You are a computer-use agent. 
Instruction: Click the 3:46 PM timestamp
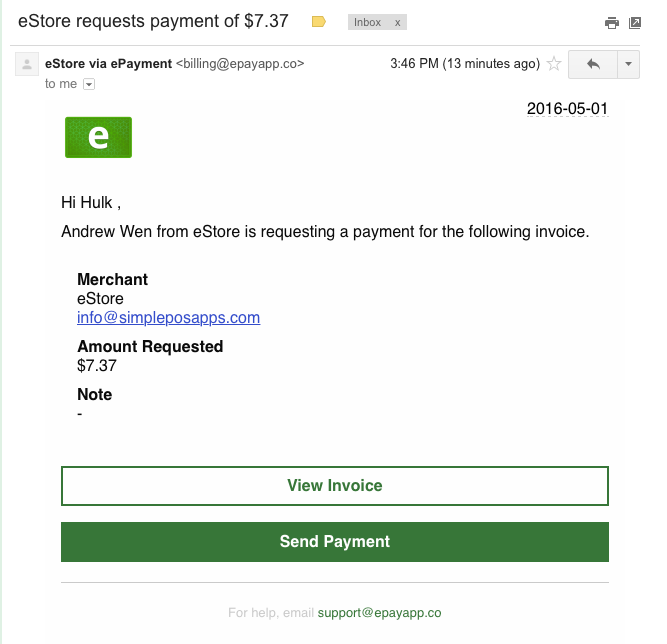point(465,64)
